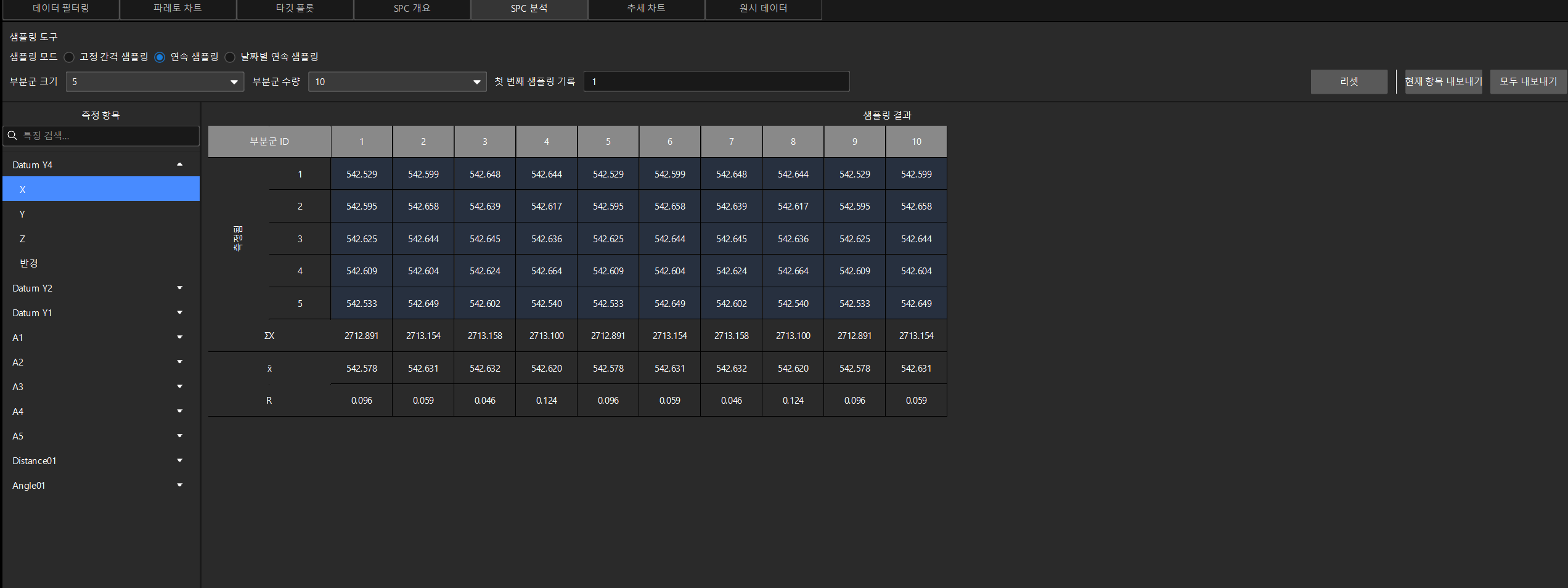Viewport: 1568px width, 588px height.
Task: Click ΣX value 2713.100 under subgroup 4
Action: click(x=547, y=336)
